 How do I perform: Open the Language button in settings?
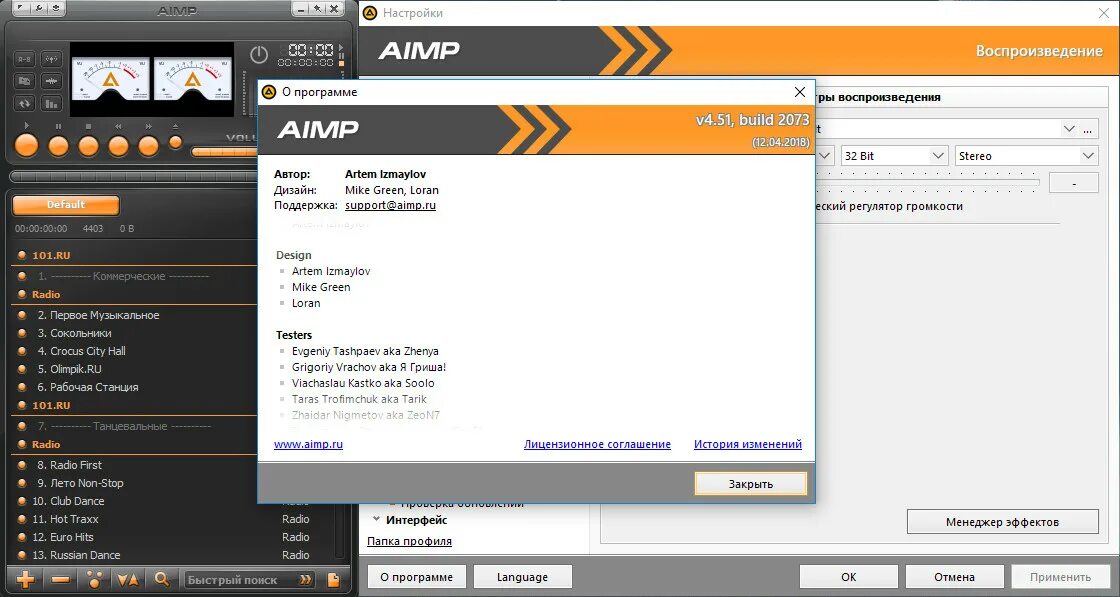point(522,577)
